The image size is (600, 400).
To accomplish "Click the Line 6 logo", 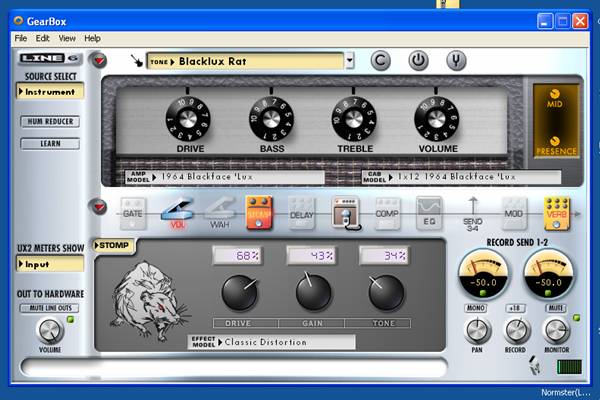I will tap(50, 58).
